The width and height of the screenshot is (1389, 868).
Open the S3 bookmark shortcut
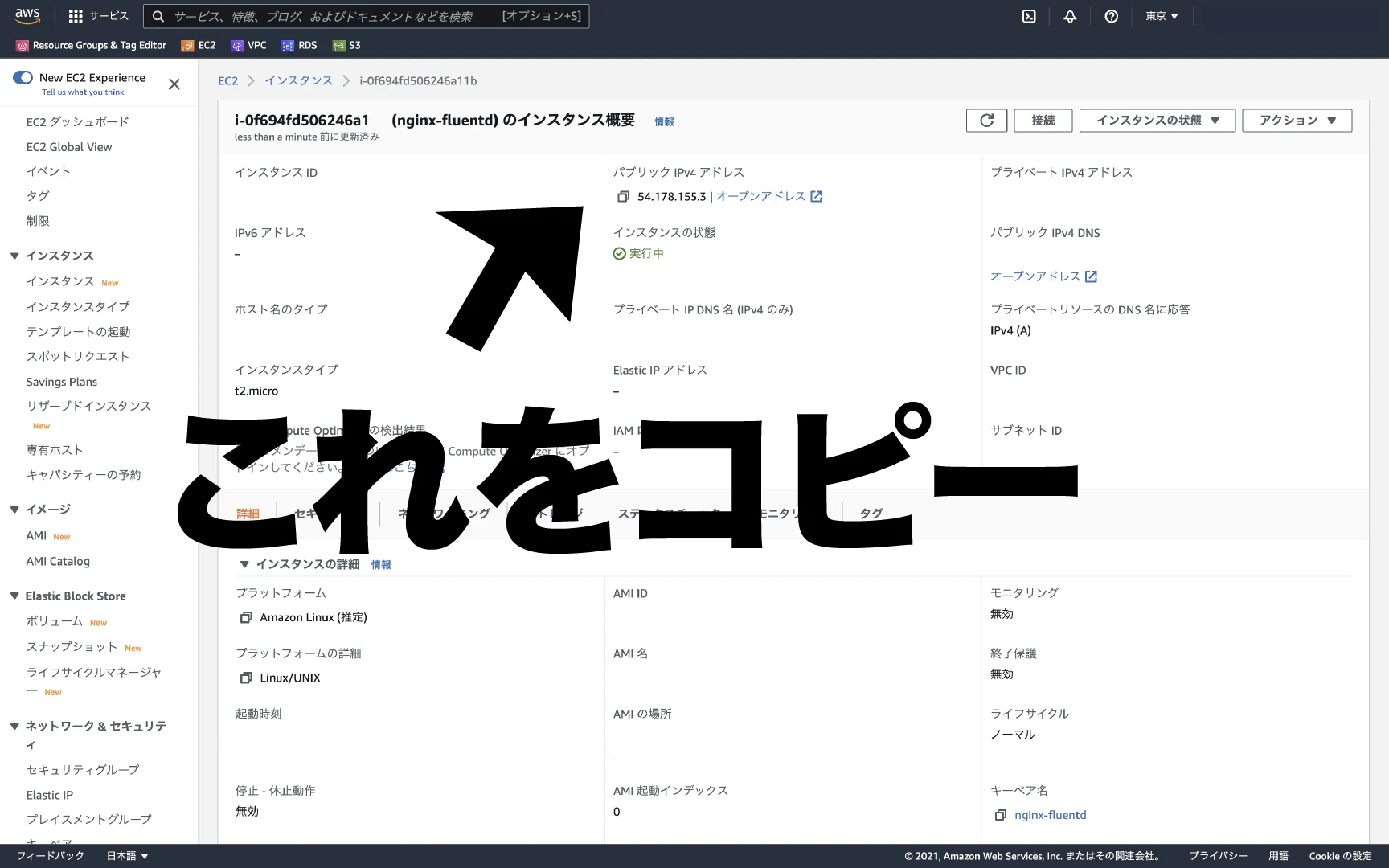[347, 46]
